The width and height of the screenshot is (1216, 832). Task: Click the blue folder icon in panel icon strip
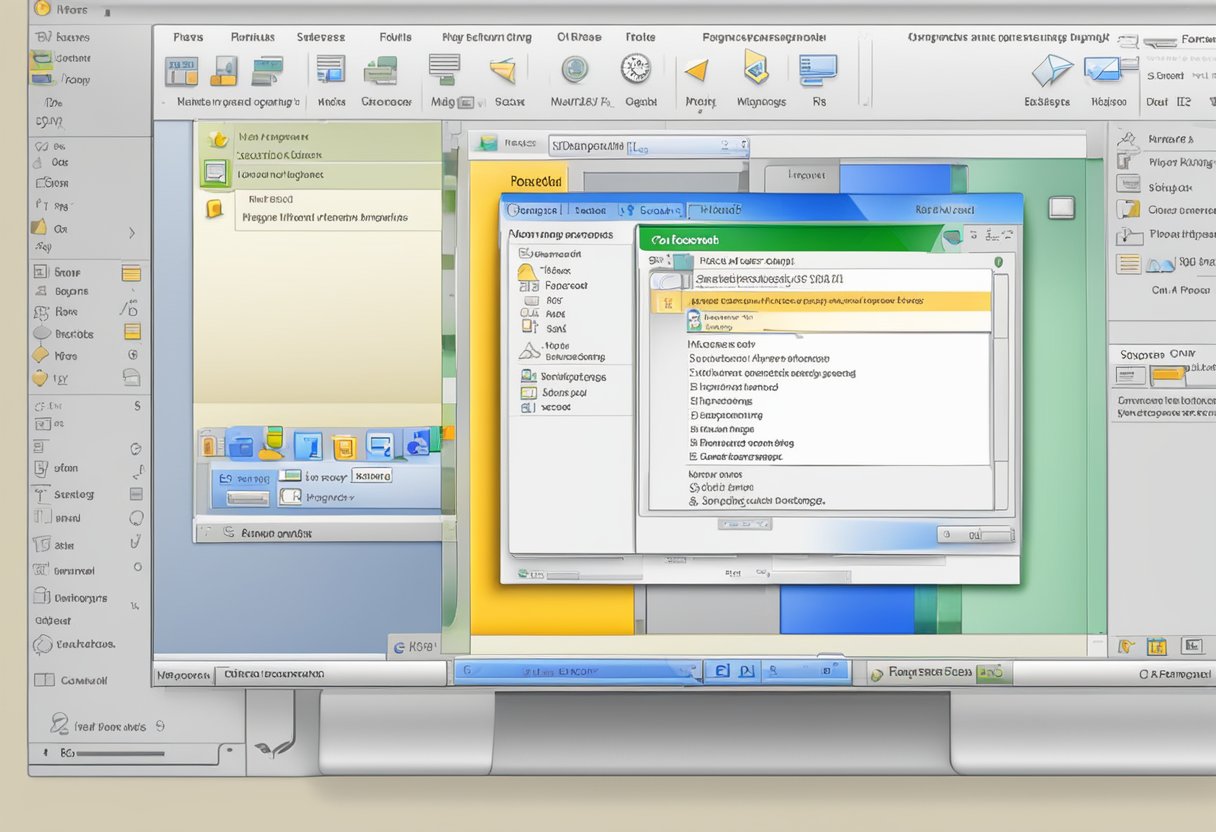click(x=241, y=443)
